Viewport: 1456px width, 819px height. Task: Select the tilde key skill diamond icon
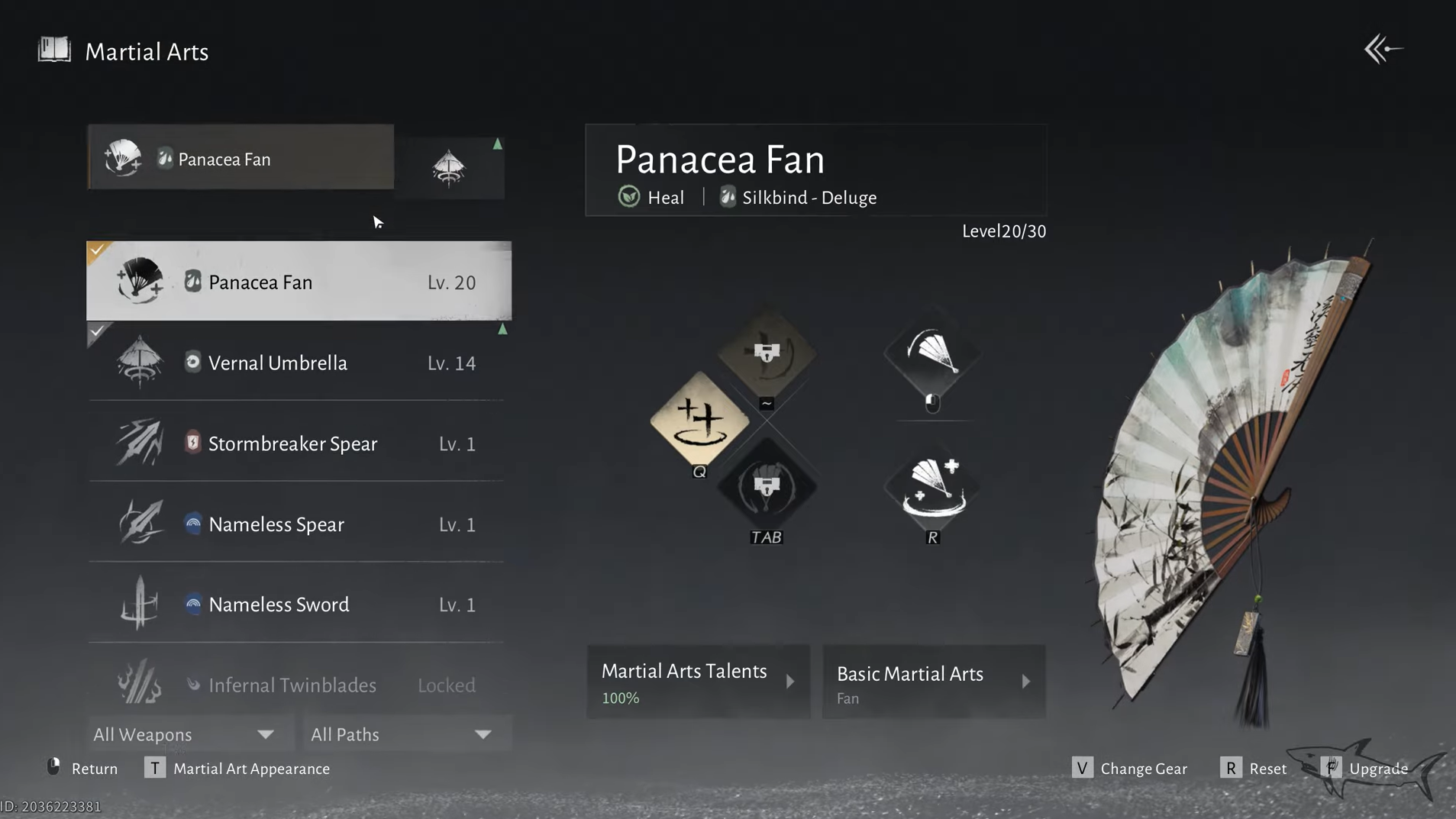coord(767,353)
